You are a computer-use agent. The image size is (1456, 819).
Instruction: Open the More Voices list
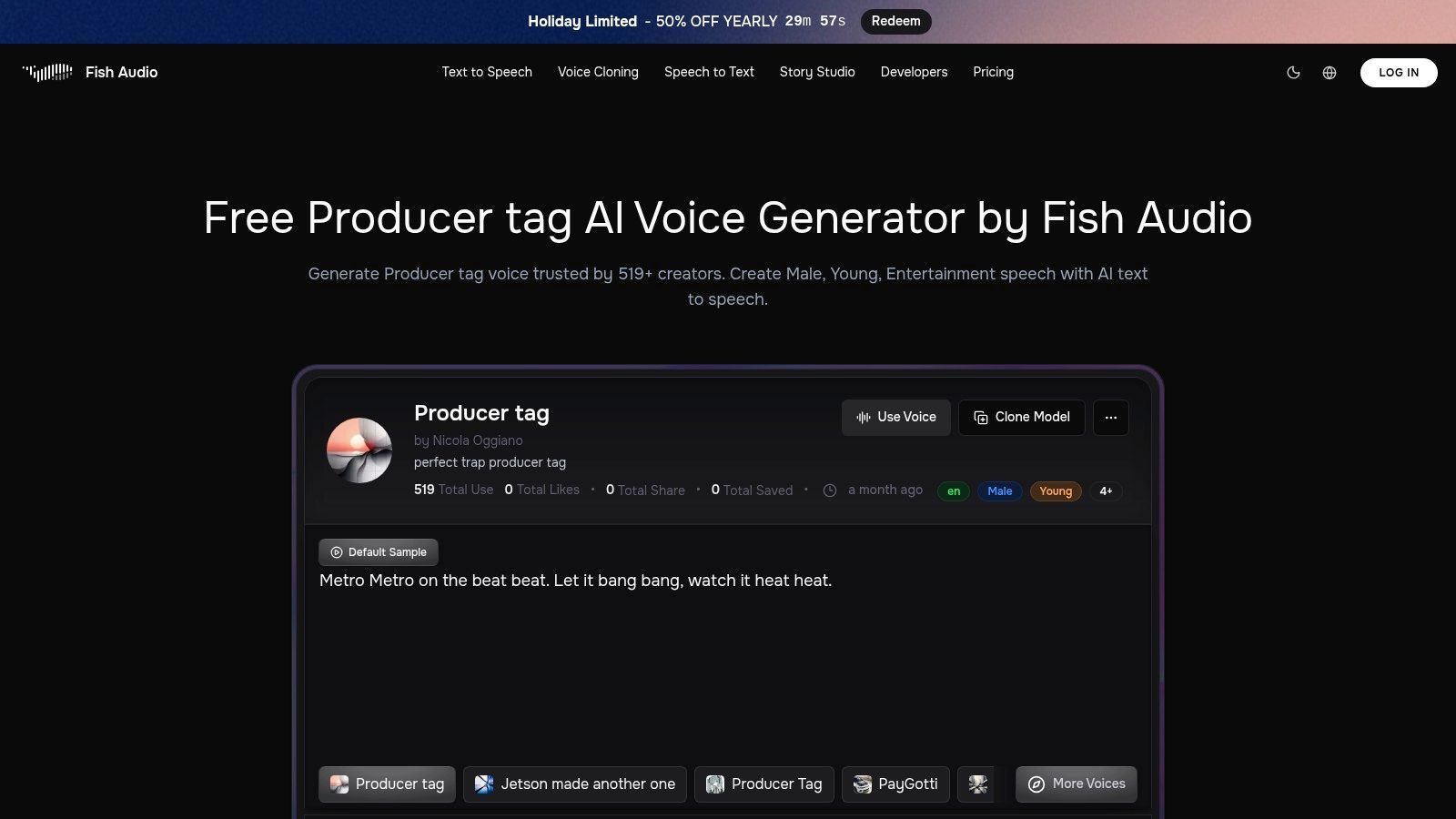click(1076, 784)
